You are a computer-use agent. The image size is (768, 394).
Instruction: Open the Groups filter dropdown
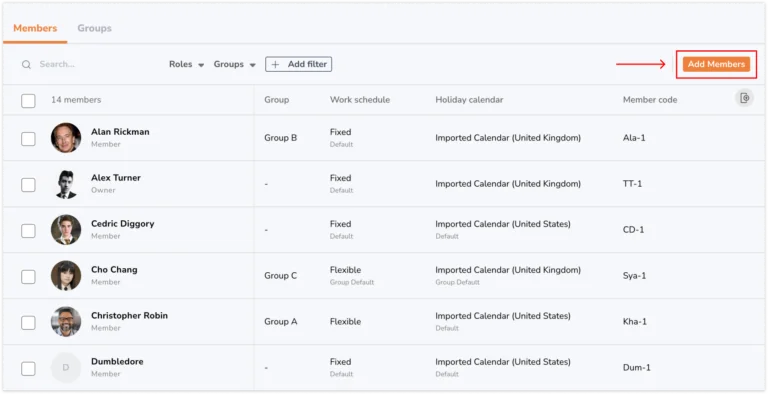click(x=235, y=64)
